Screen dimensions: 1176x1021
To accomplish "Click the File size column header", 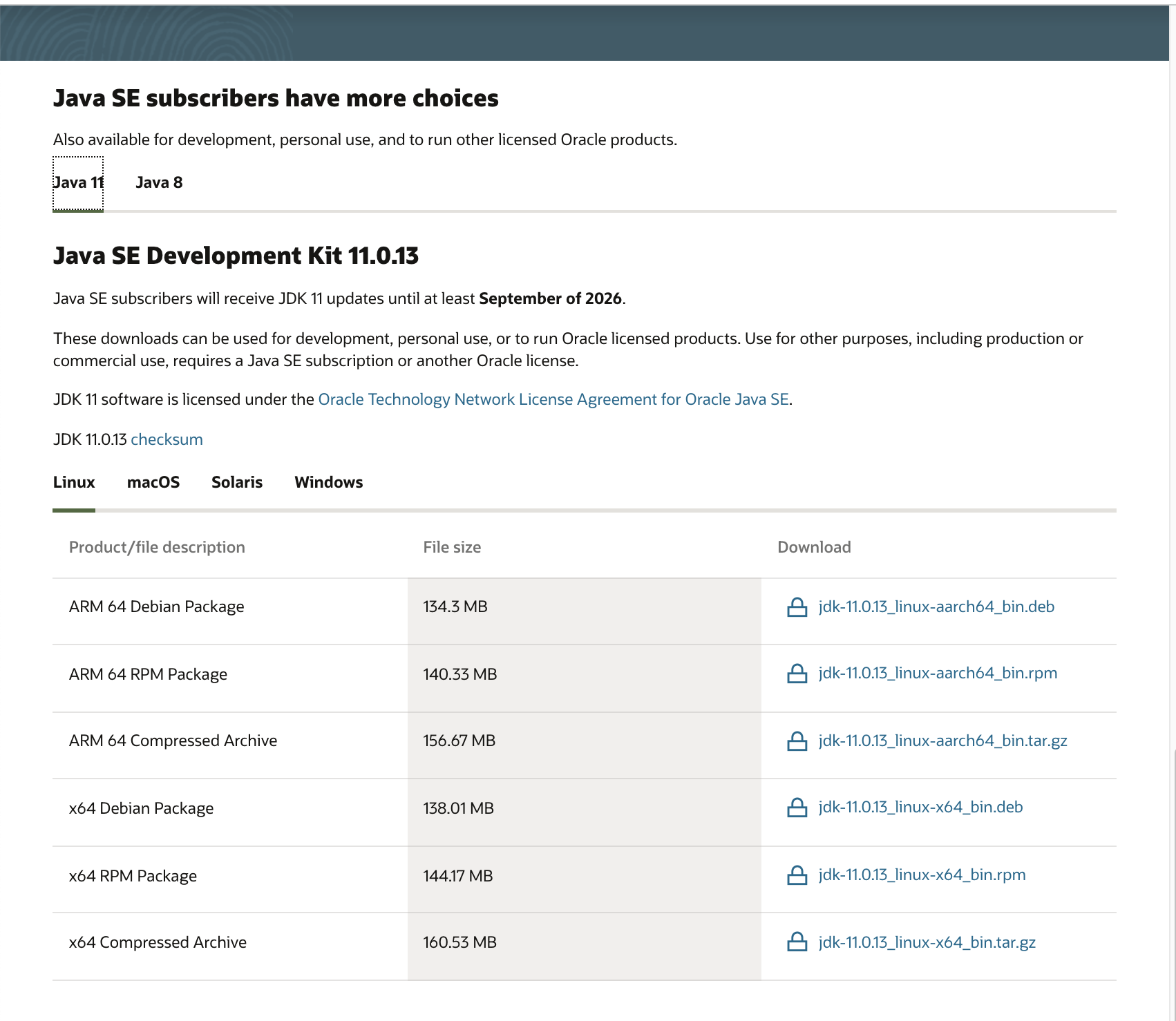I will 452,547.
